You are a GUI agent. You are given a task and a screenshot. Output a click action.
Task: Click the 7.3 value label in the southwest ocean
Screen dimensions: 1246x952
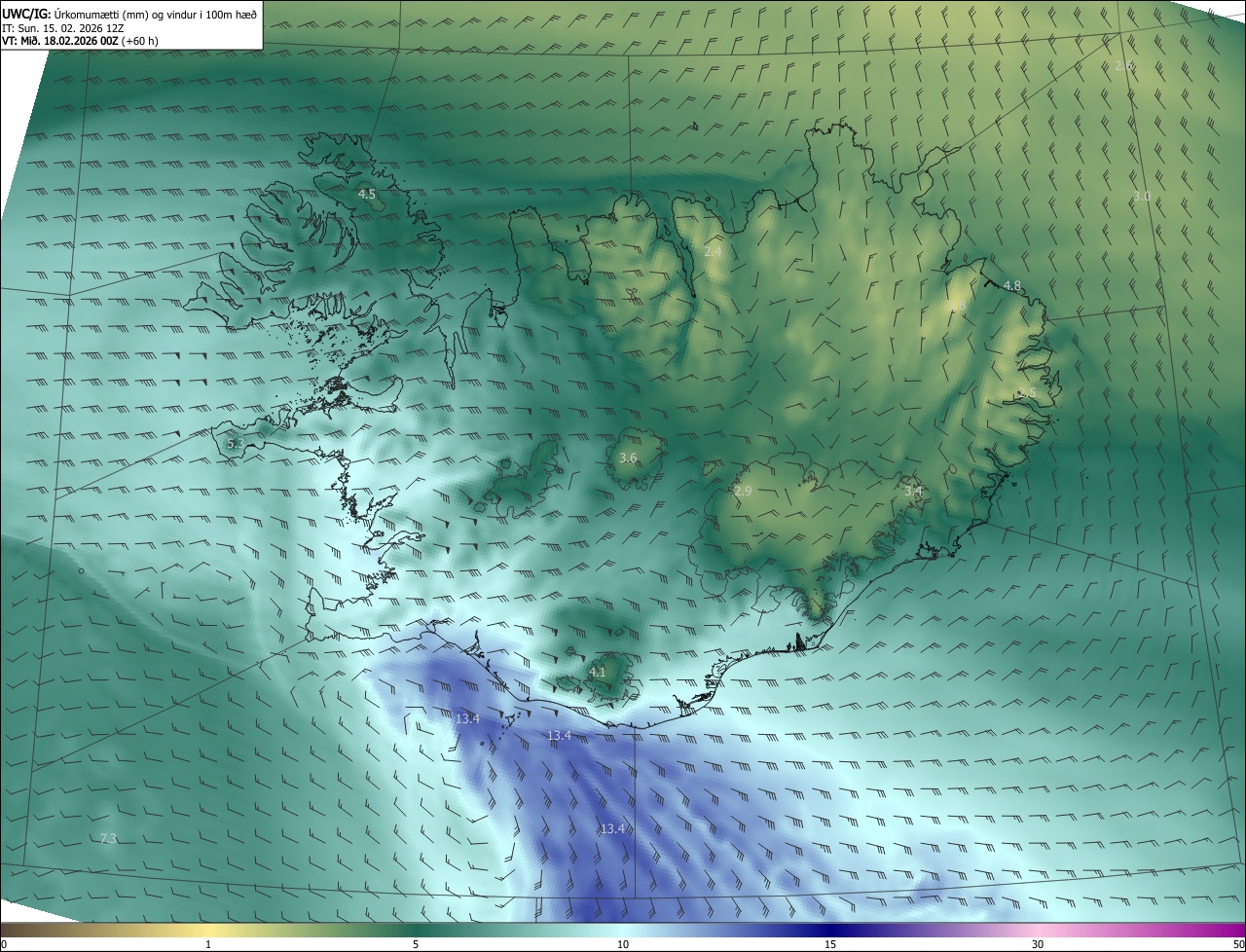[x=108, y=838]
